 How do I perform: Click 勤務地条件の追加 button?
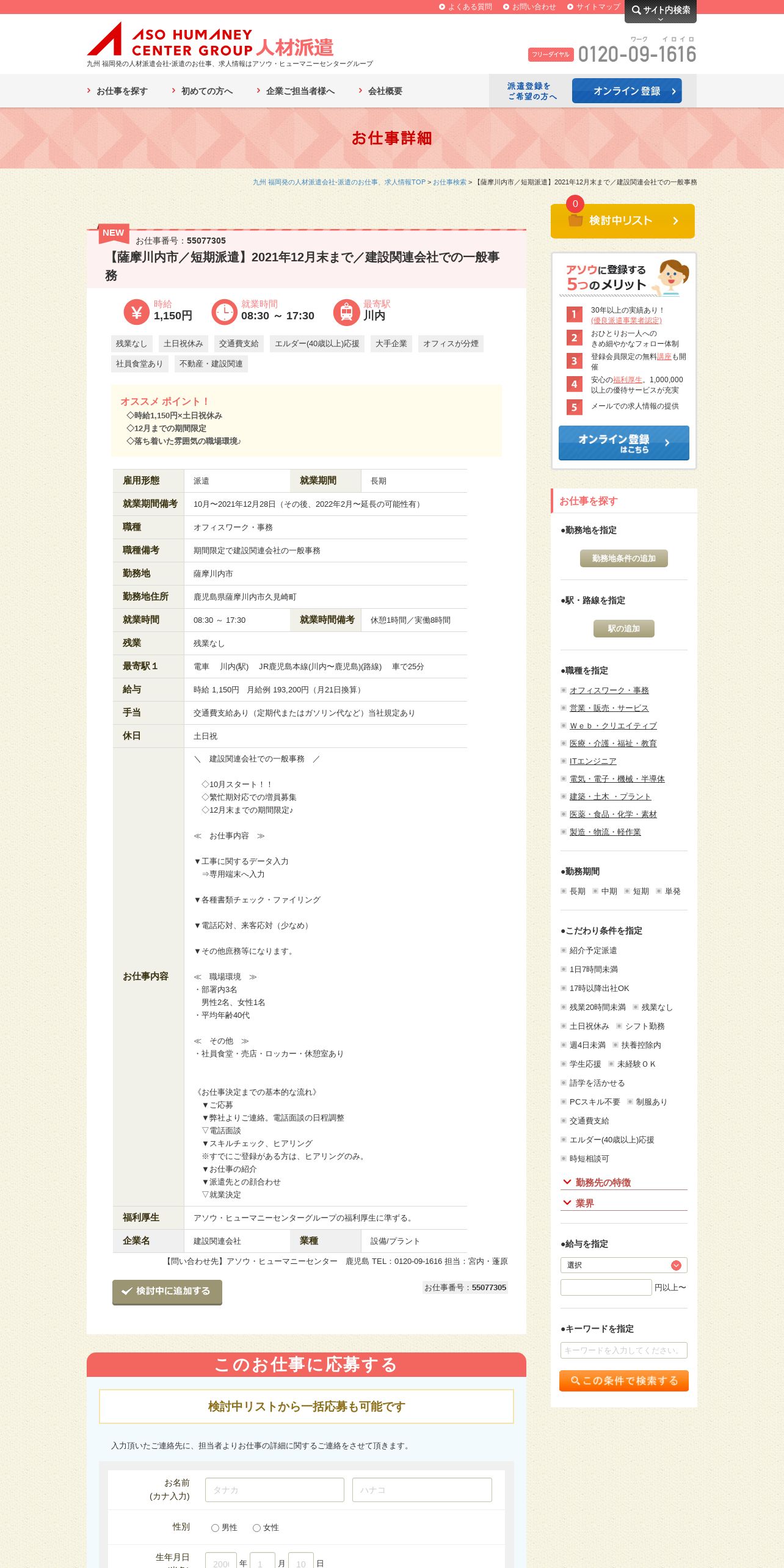pyautogui.click(x=624, y=559)
